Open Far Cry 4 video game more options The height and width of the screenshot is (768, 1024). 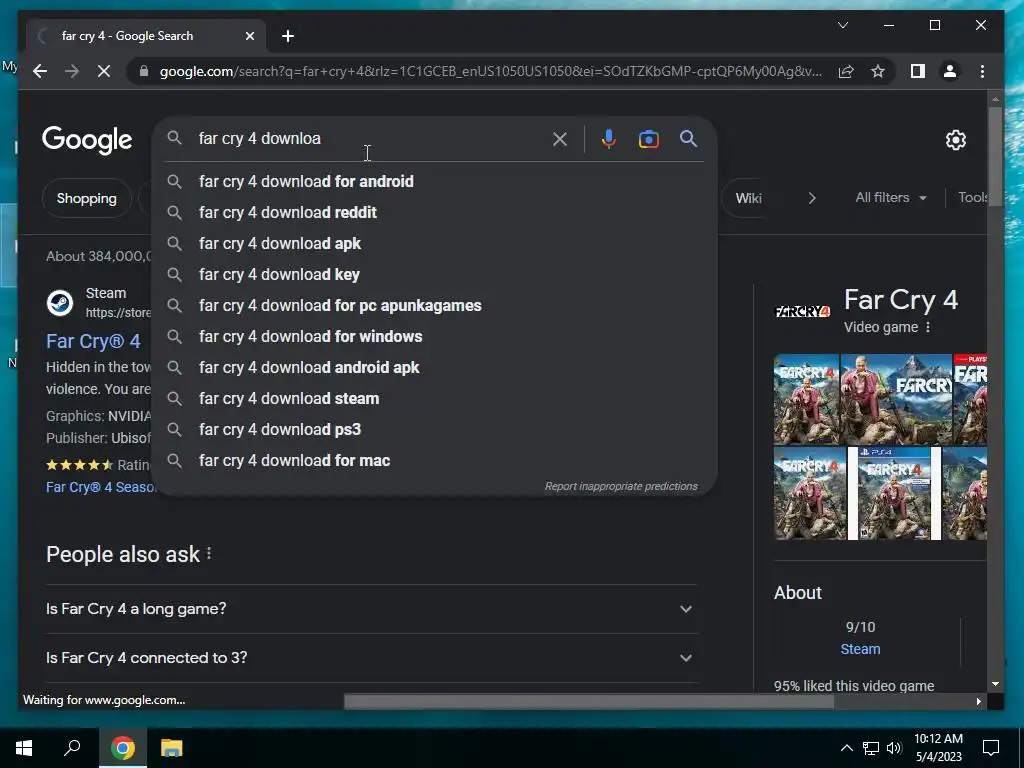coord(928,327)
